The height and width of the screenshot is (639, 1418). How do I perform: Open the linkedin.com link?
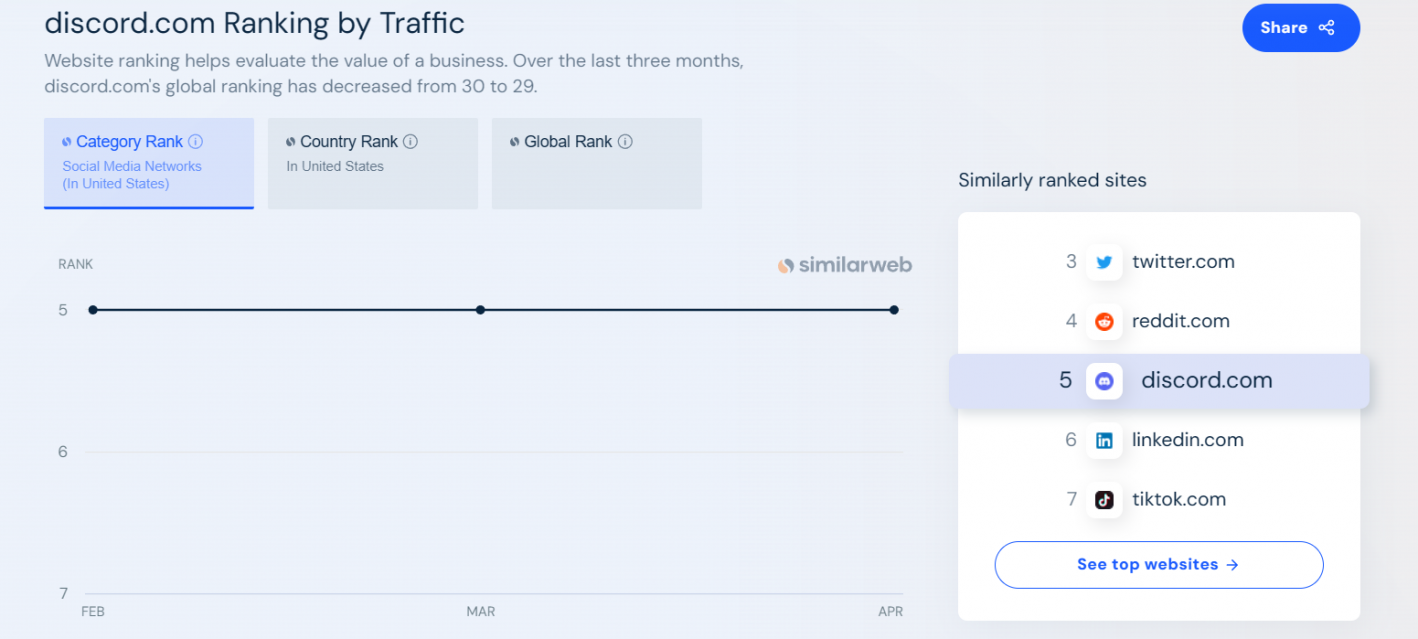1187,440
